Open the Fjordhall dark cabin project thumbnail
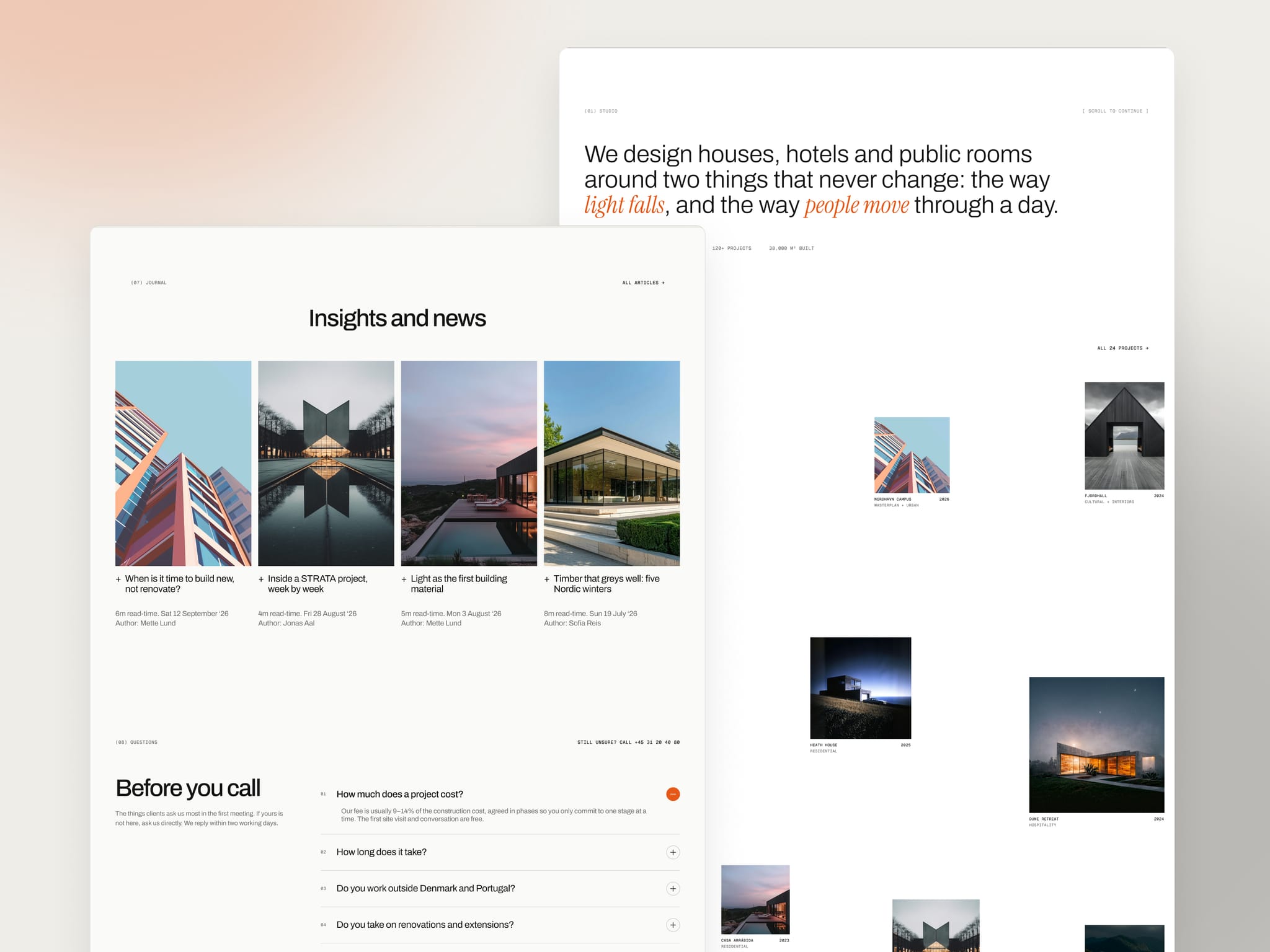 coord(1124,436)
